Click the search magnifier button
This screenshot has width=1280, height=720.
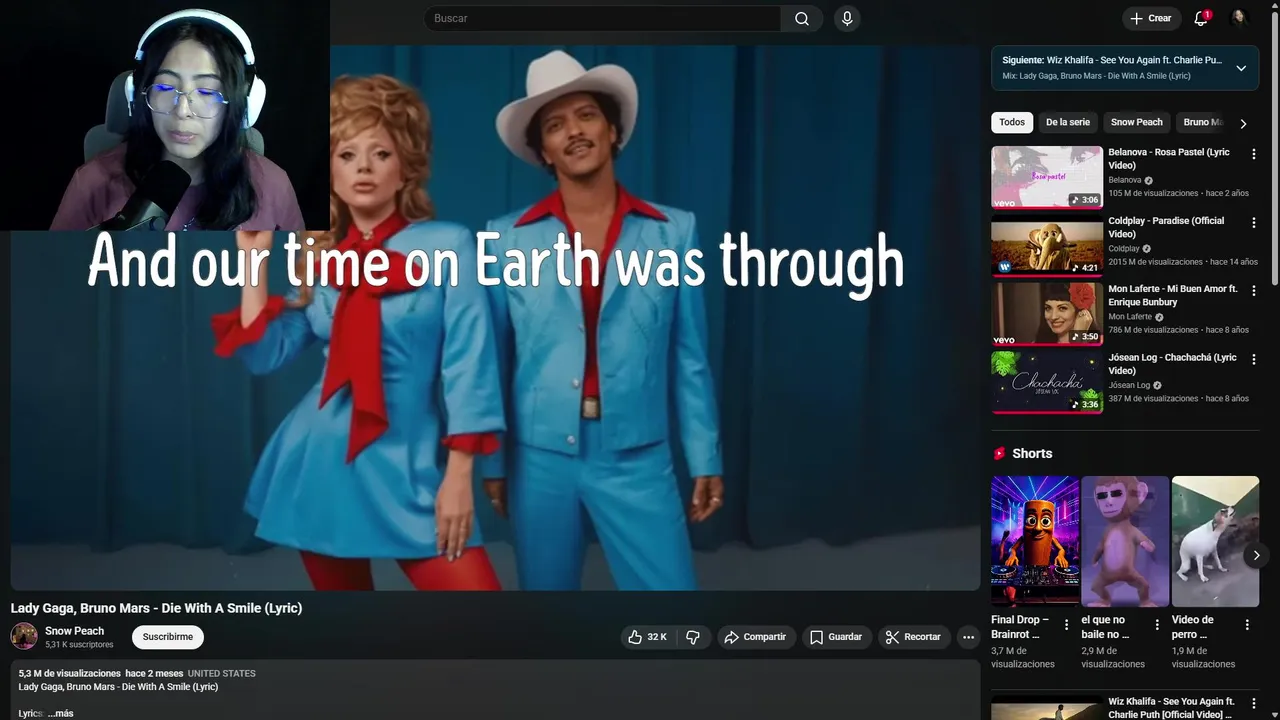click(802, 18)
